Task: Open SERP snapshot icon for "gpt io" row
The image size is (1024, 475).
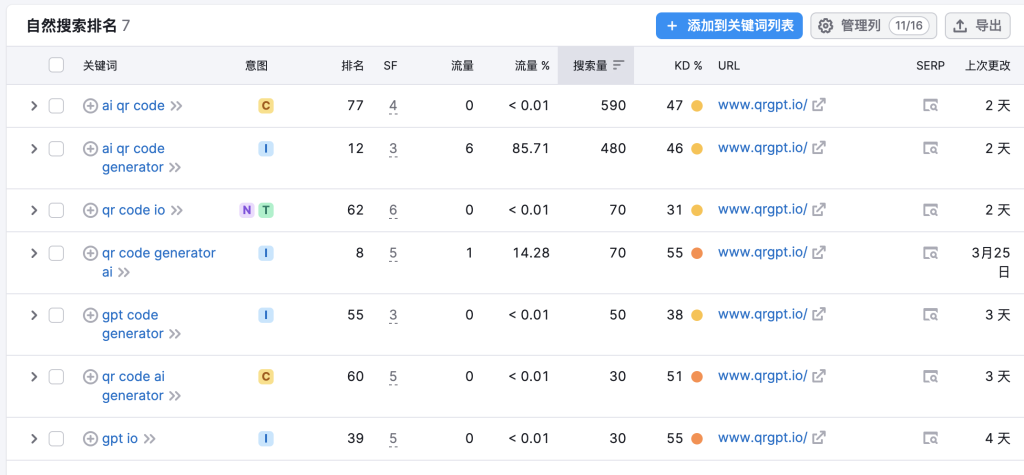Action: [x=930, y=439]
